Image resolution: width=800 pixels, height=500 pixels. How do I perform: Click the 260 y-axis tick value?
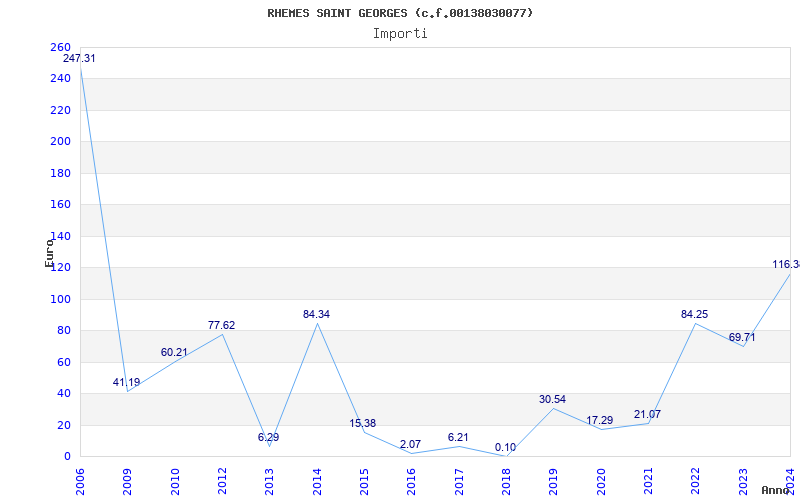pyautogui.click(x=60, y=48)
